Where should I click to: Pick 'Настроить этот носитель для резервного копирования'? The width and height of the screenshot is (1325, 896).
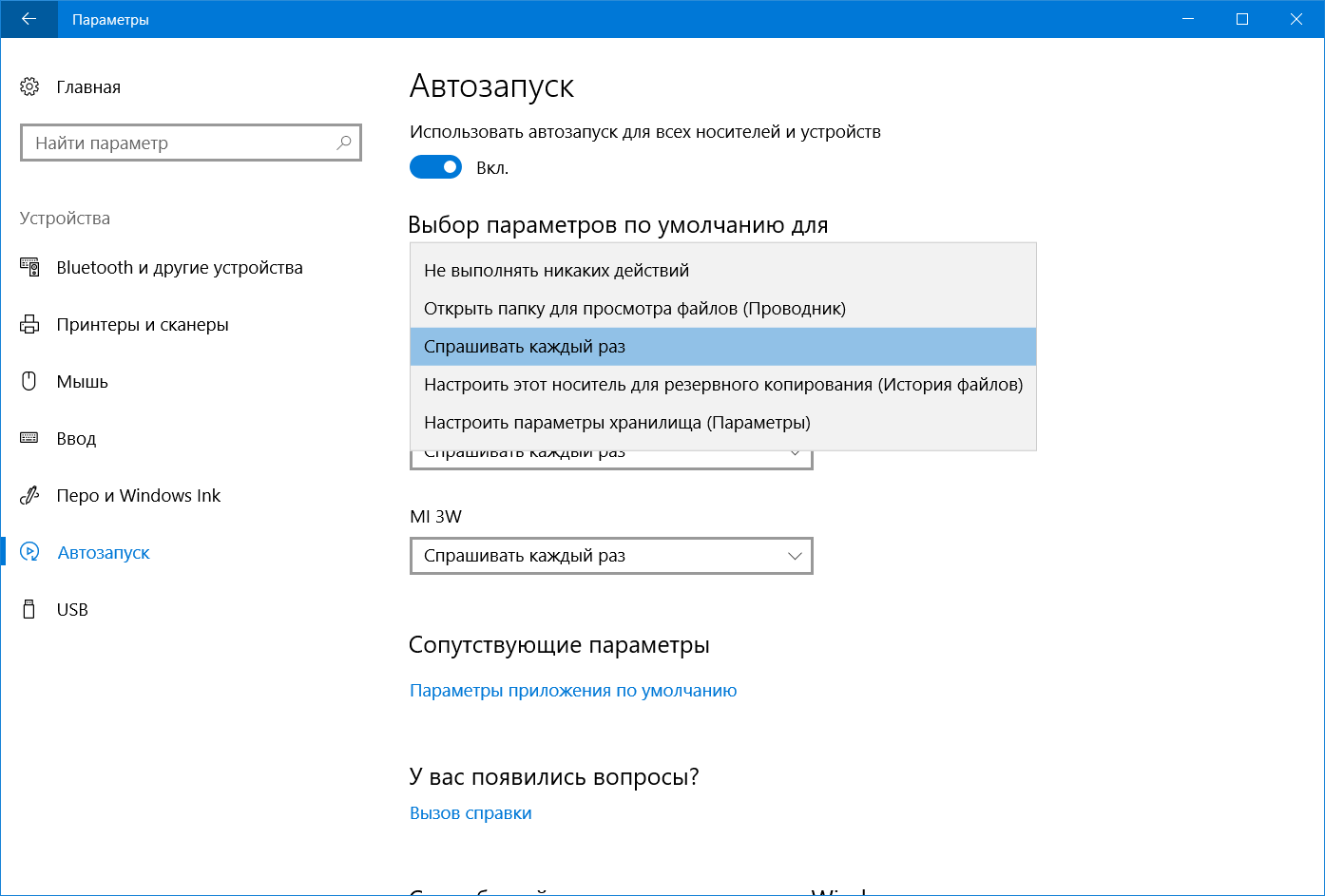(722, 385)
